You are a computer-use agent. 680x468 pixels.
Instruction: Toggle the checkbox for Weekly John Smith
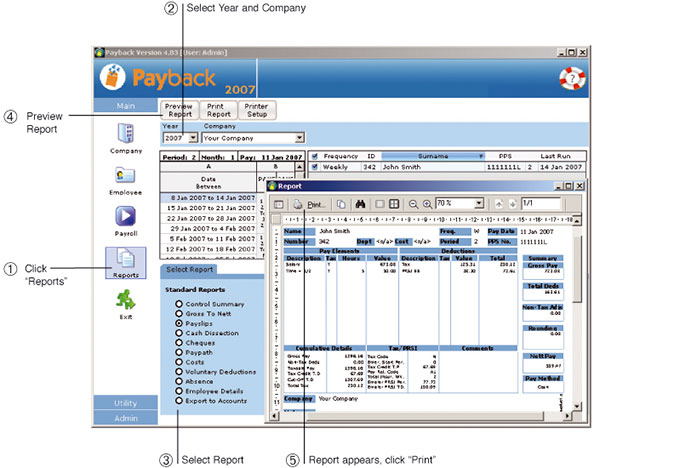coord(313,167)
